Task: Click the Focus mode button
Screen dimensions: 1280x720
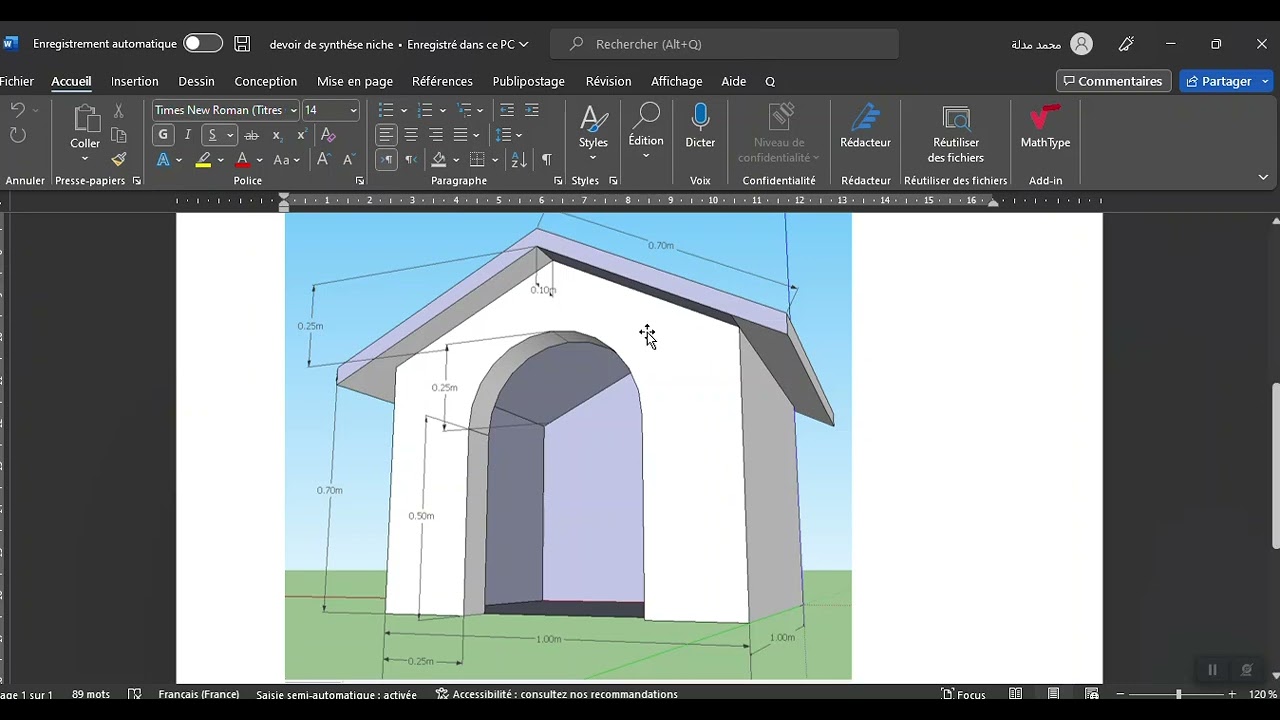Action: click(x=964, y=694)
